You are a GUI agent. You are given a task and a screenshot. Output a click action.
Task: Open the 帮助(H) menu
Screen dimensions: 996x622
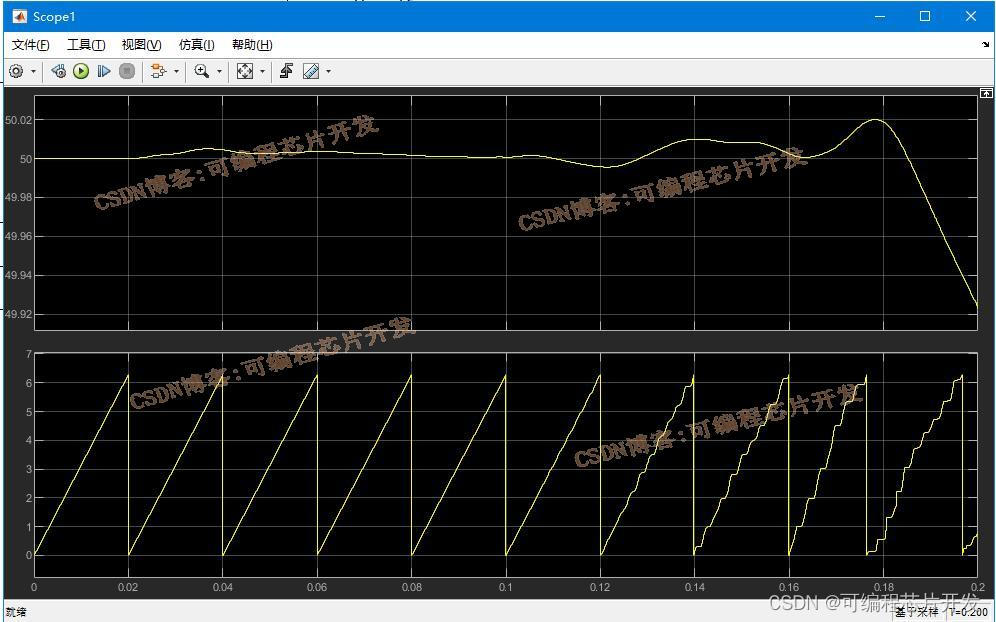point(252,45)
